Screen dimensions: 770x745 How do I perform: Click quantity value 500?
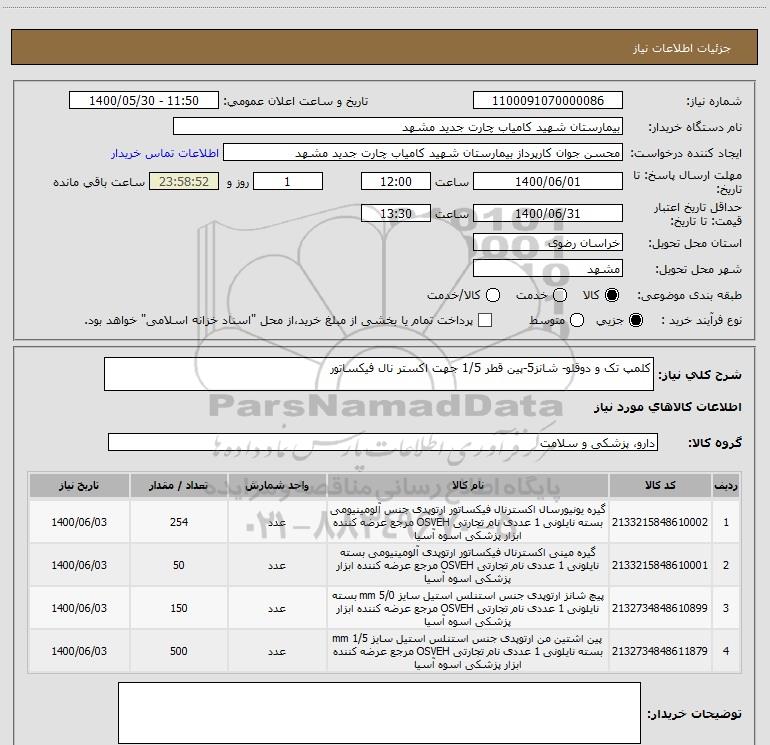click(x=179, y=651)
